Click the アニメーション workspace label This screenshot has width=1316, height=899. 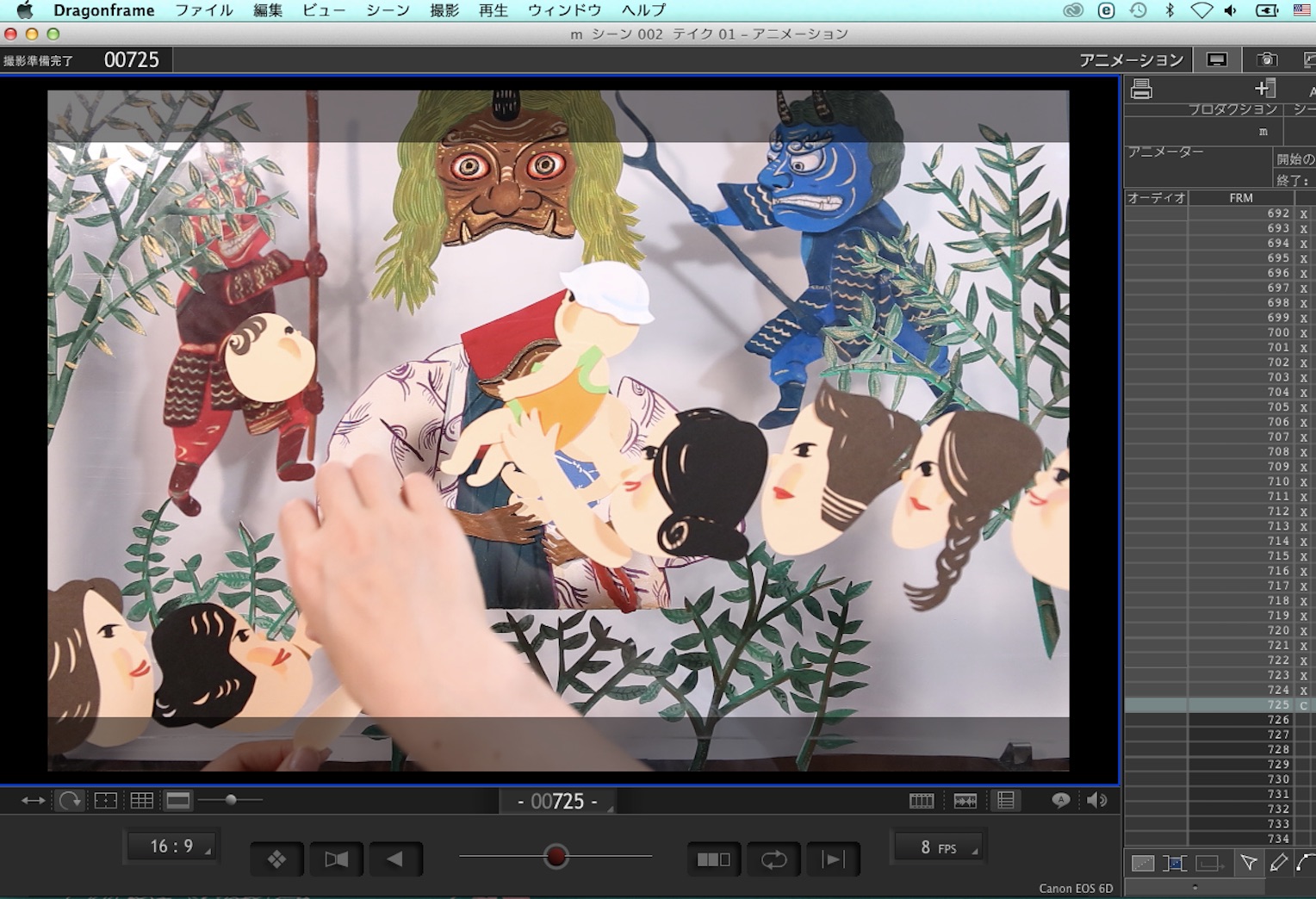coord(1132,59)
